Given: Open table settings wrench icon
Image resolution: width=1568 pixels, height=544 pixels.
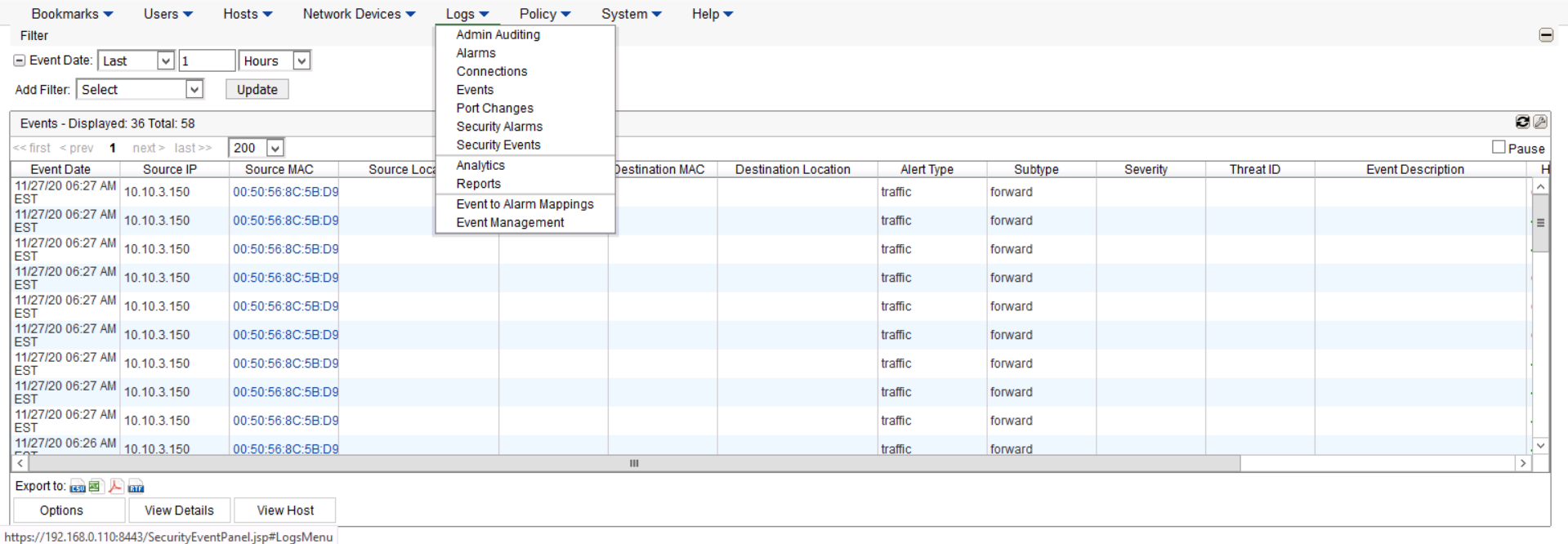Looking at the screenshot, I should [1540, 122].
